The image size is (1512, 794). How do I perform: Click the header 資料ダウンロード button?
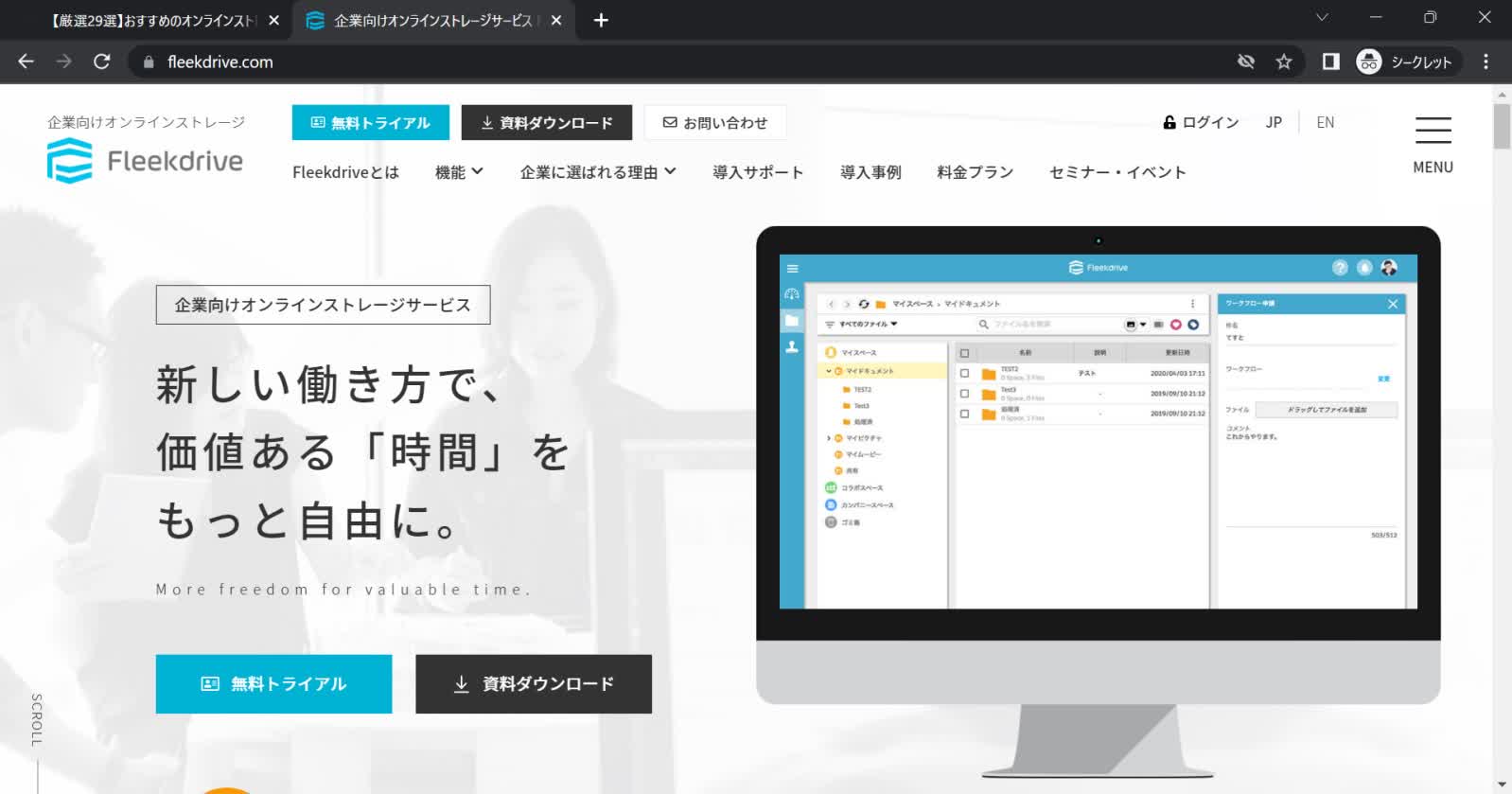pyautogui.click(x=547, y=123)
